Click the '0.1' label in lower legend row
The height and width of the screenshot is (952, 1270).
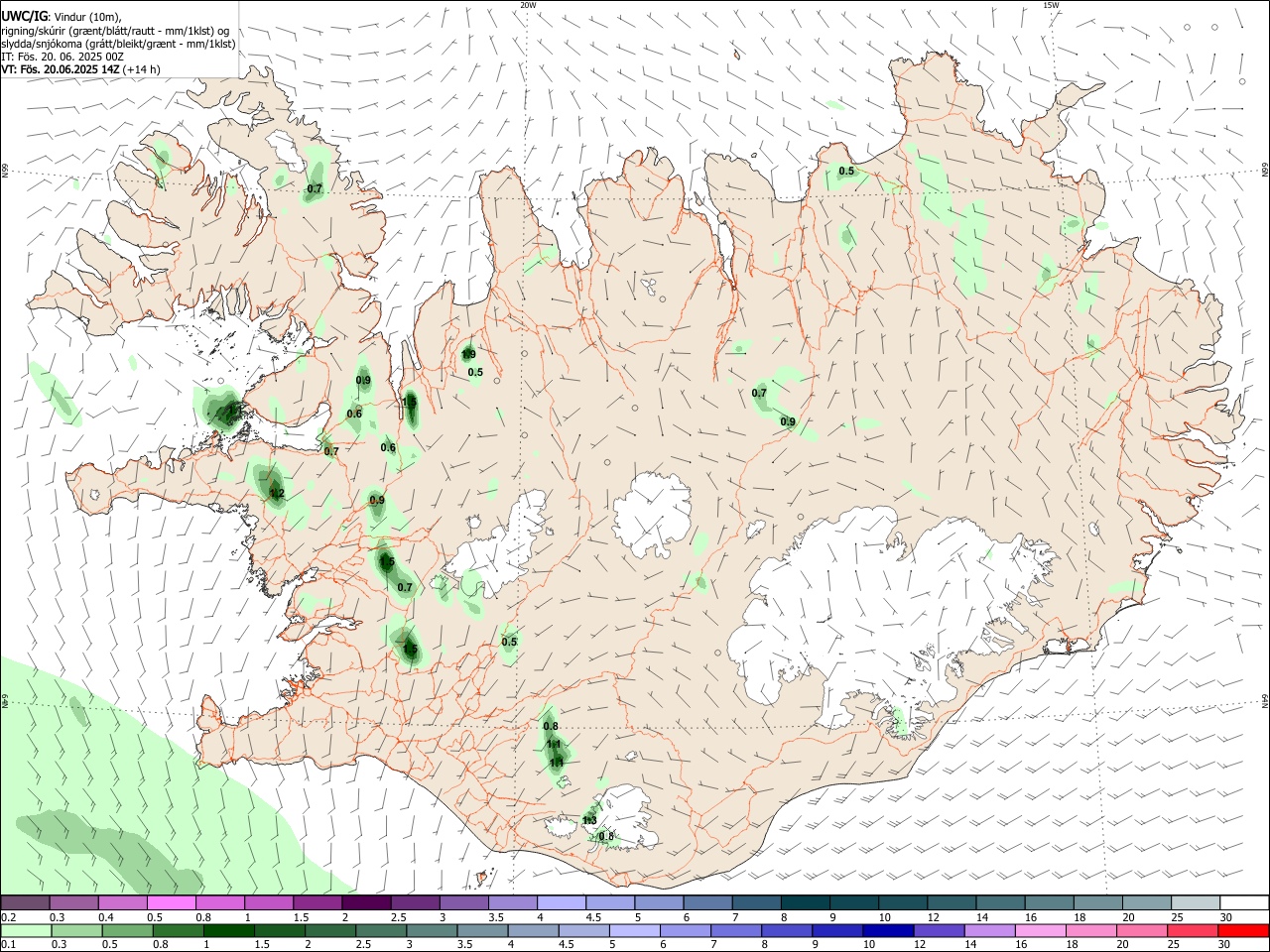[x=8, y=945]
